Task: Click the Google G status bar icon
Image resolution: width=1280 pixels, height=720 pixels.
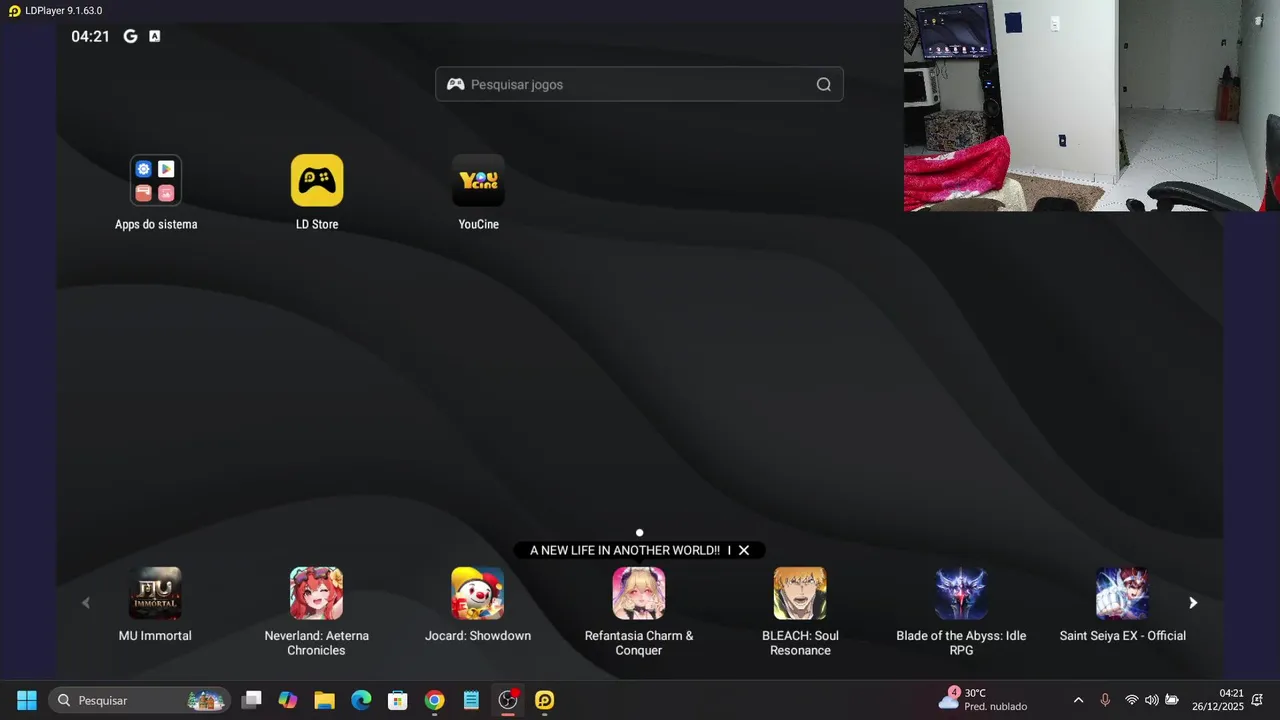Action: [130, 36]
